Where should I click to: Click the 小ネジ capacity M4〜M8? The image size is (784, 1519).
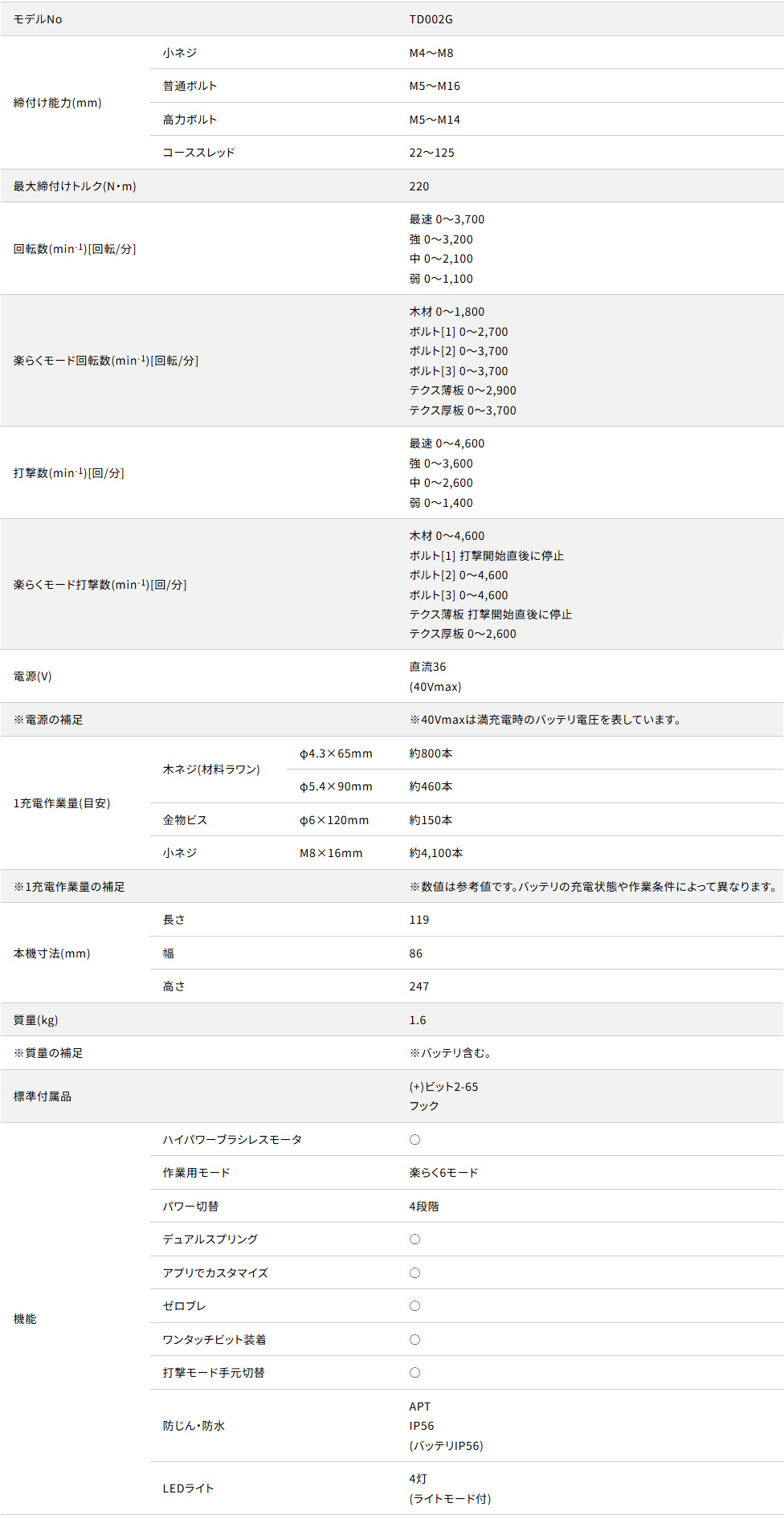(x=431, y=53)
